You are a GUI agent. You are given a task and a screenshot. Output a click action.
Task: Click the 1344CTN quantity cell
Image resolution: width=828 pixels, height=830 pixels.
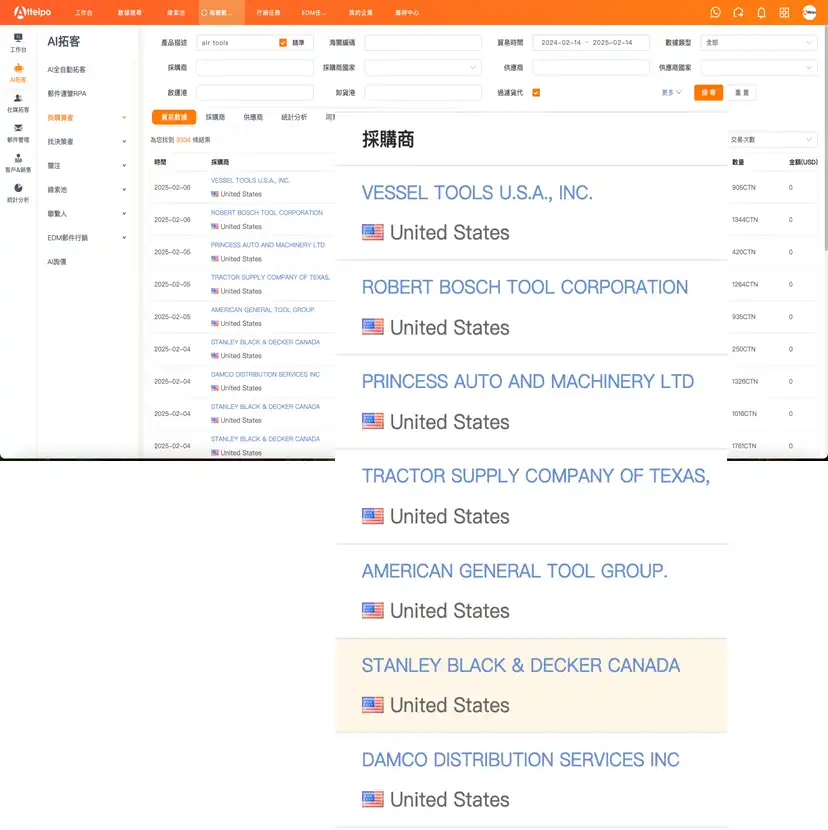point(744,220)
